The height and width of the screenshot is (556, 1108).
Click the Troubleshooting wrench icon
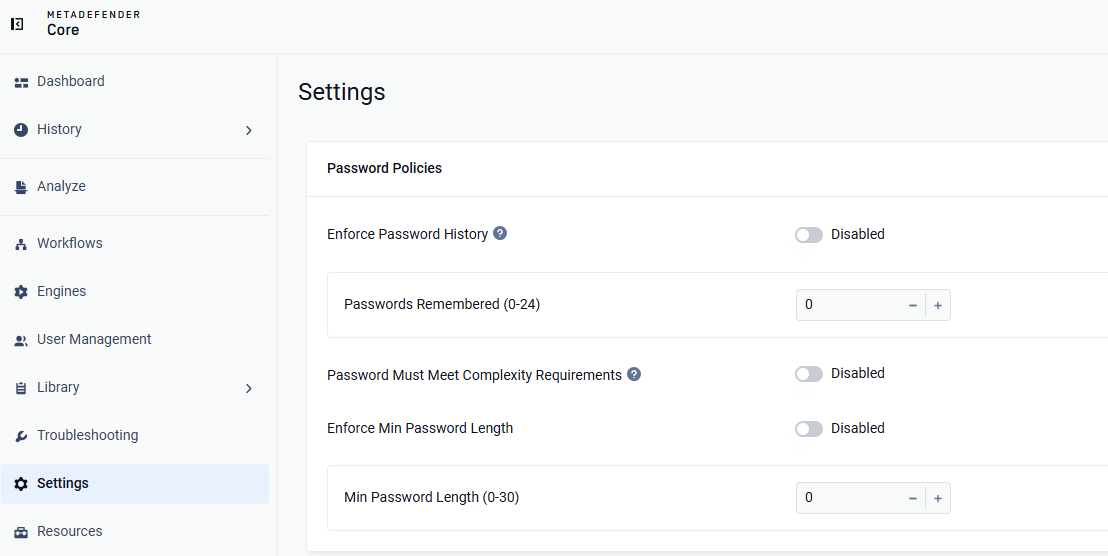click(21, 436)
